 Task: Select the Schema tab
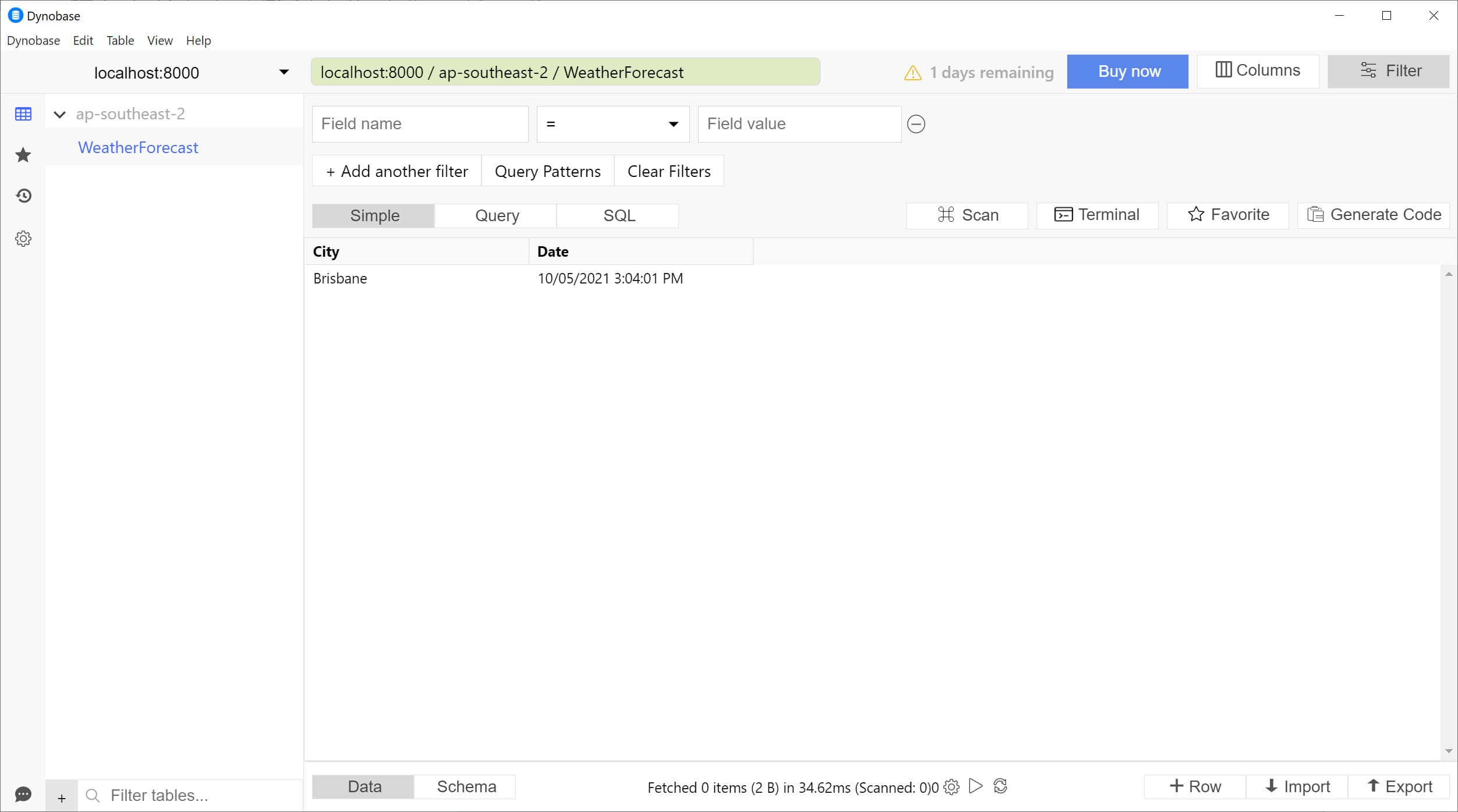466,786
